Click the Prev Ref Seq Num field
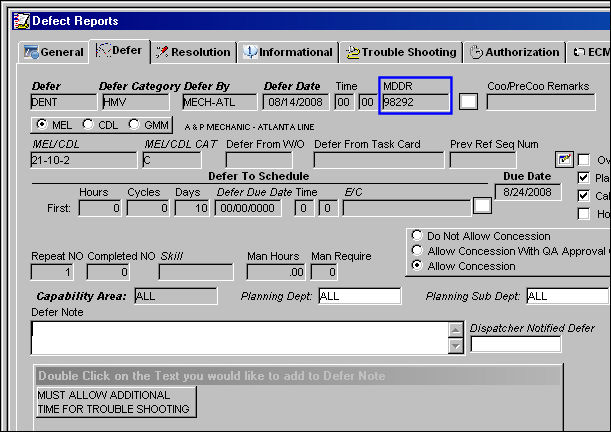The width and height of the screenshot is (611, 432). click(483, 160)
